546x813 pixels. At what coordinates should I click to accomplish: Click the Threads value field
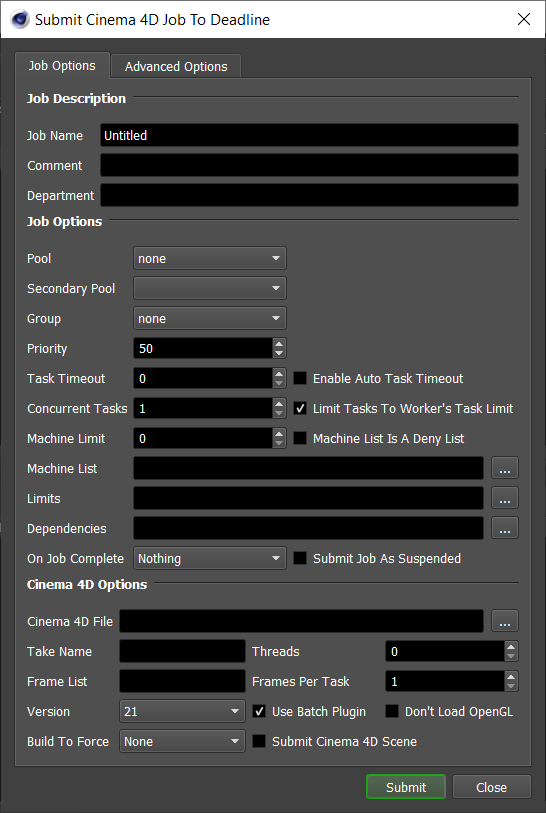pos(445,651)
